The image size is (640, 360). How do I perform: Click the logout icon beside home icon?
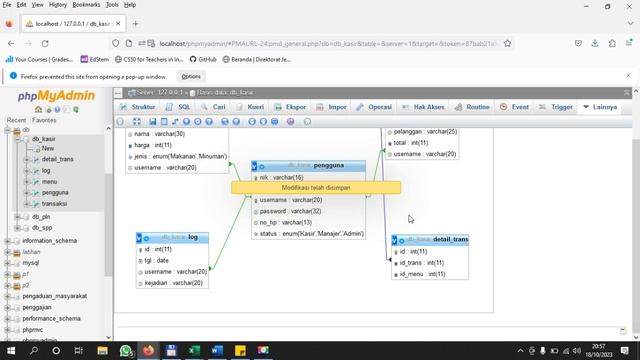click(48, 109)
